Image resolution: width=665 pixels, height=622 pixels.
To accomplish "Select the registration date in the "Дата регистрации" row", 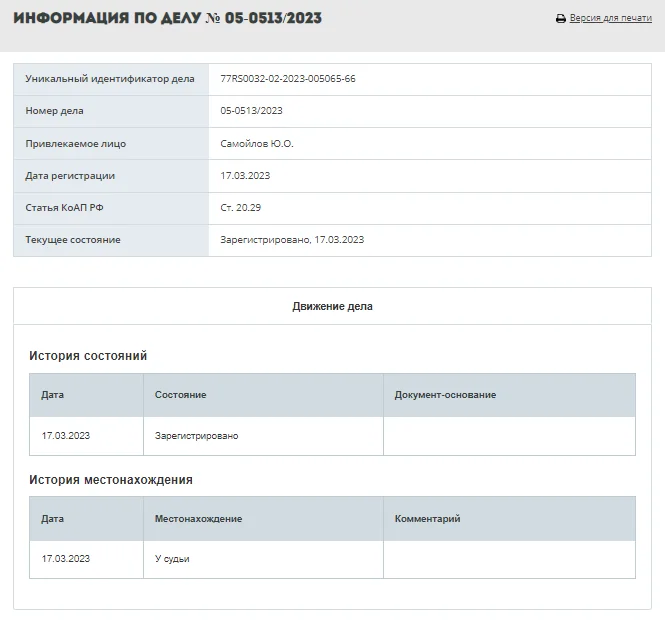I will pyautogui.click(x=245, y=176).
